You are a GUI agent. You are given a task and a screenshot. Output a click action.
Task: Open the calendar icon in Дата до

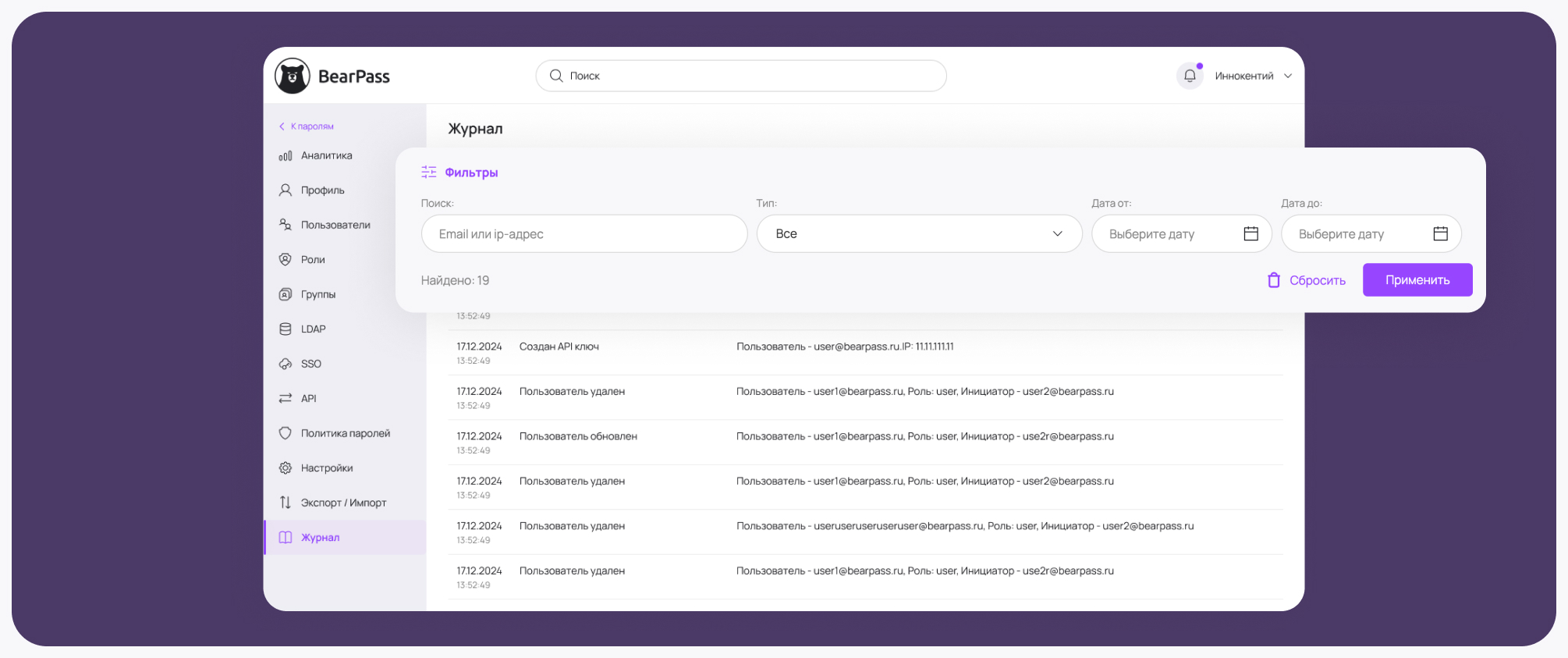1440,234
